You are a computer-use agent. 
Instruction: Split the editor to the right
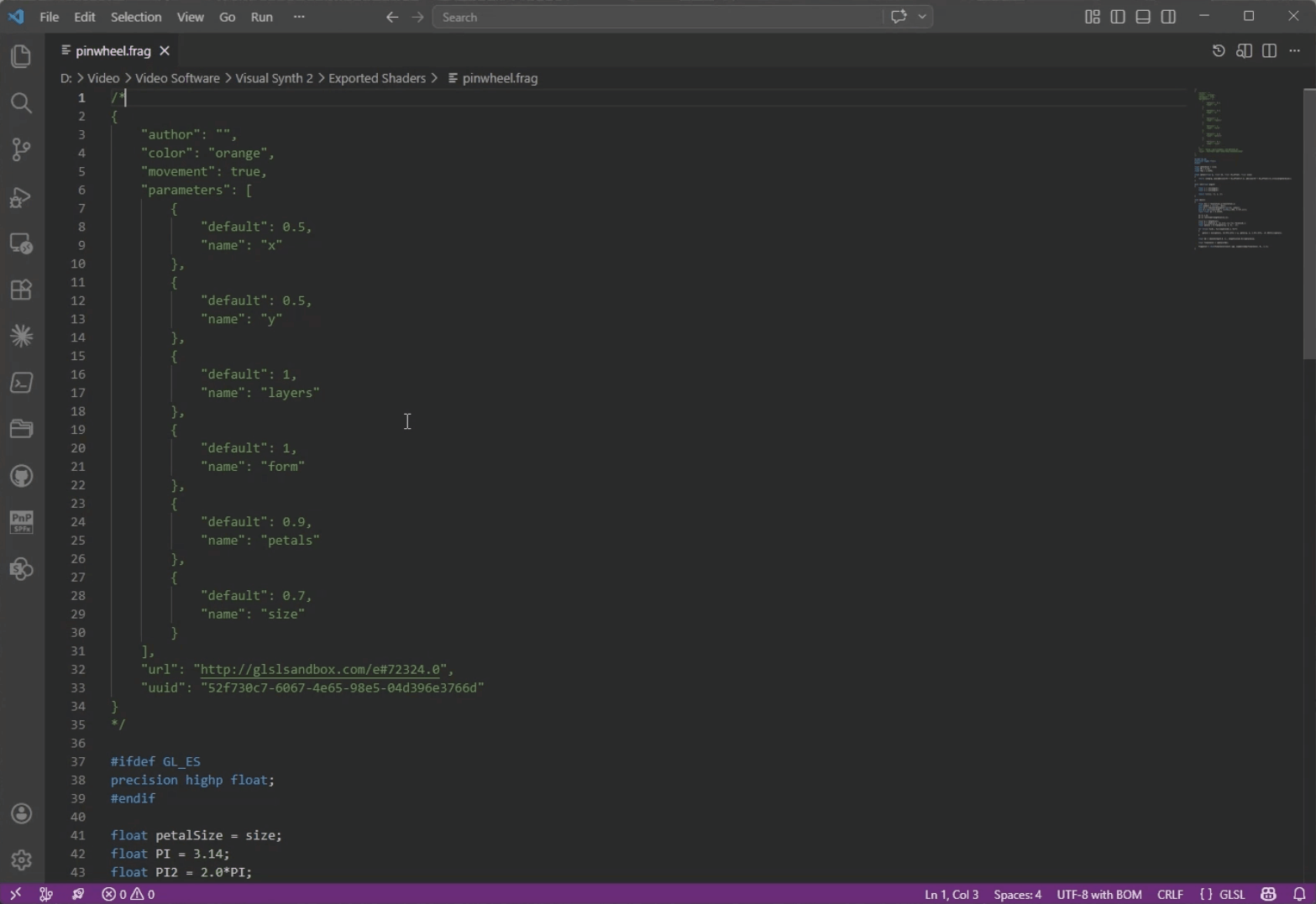pos(1269,51)
